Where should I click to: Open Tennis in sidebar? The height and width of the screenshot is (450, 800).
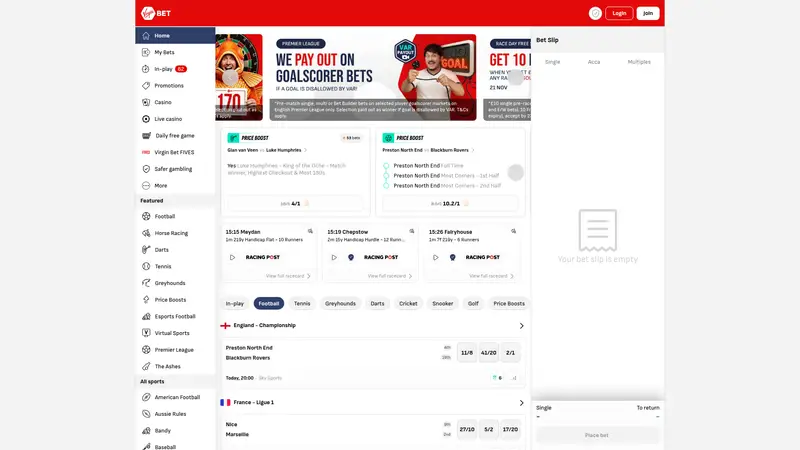coord(175,266)
